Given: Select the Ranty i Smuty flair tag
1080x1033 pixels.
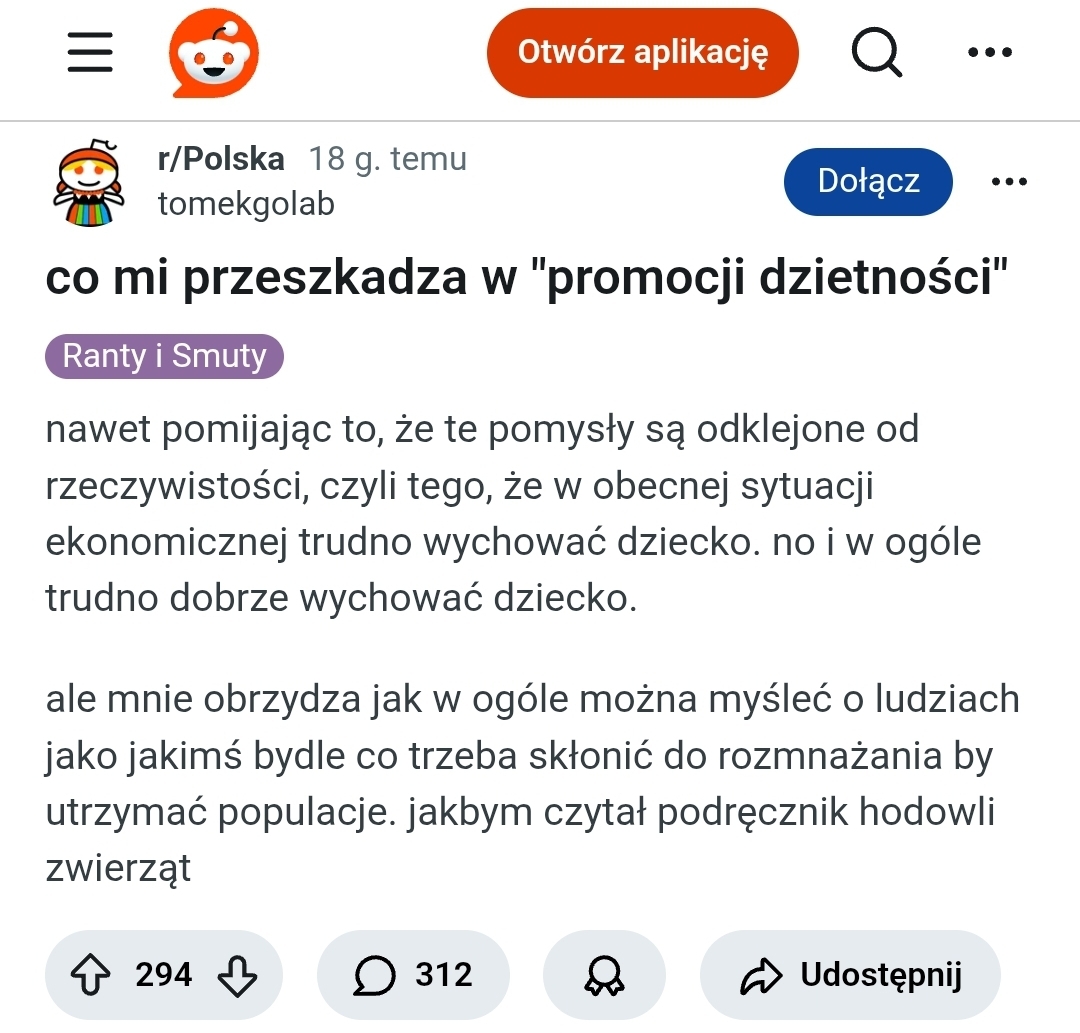Looking at the screenshot, I should click(164, 357).
